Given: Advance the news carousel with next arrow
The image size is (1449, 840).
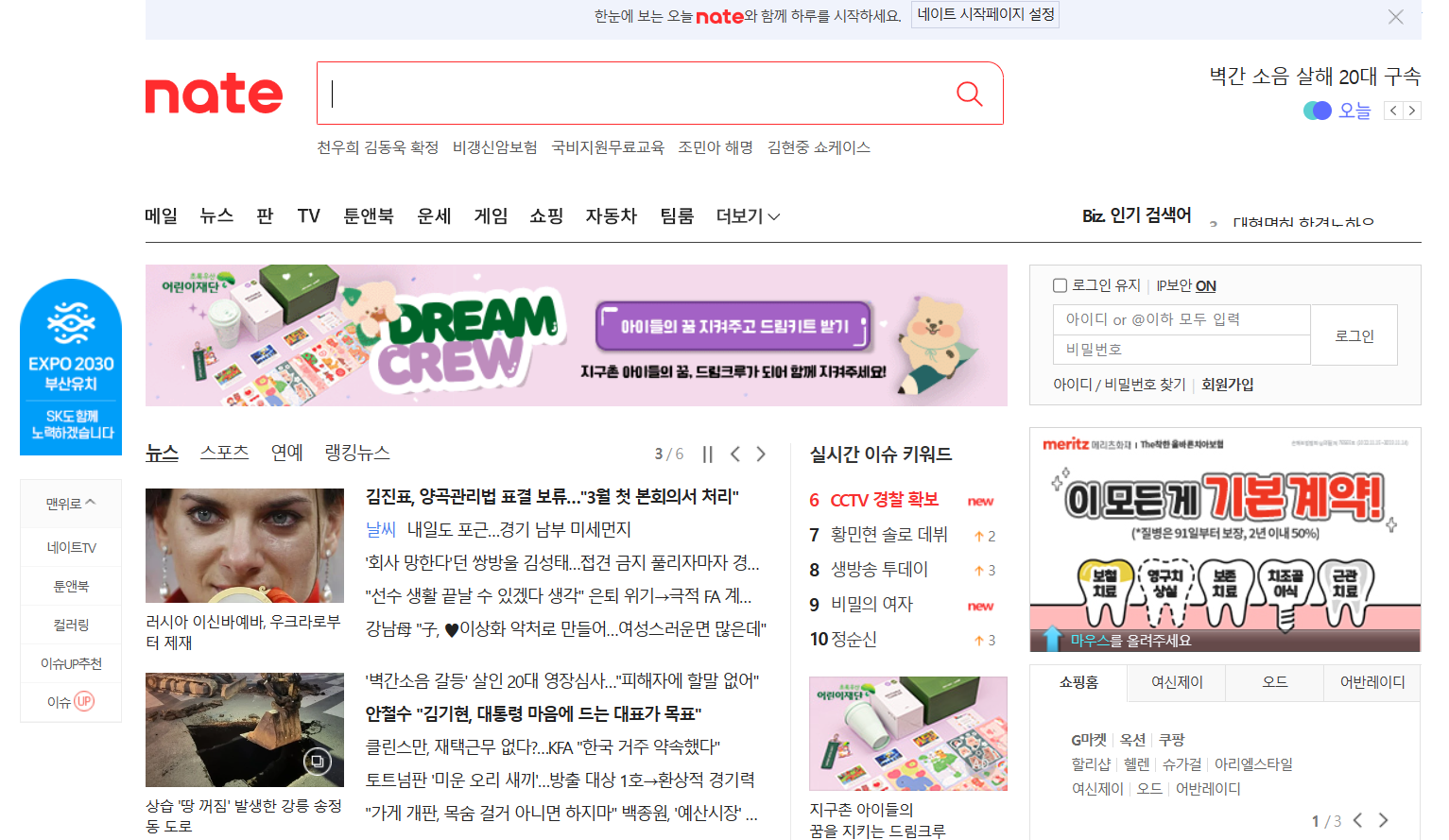Looking at the screenshot, I should pos(761,454).
